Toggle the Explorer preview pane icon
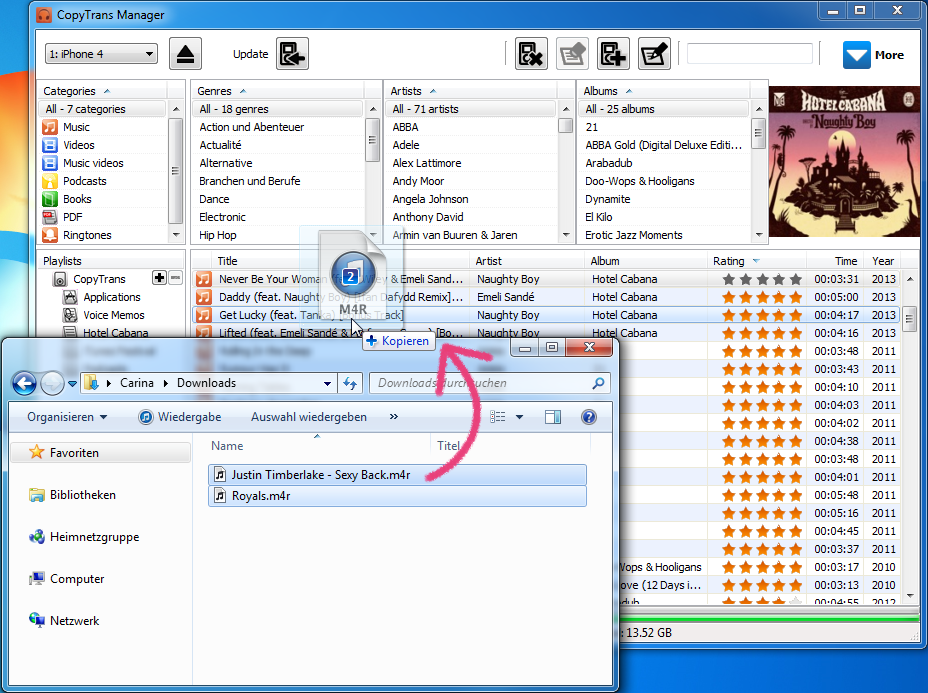The width and height of the screenshot is (928, 693). tap(553, 417)
